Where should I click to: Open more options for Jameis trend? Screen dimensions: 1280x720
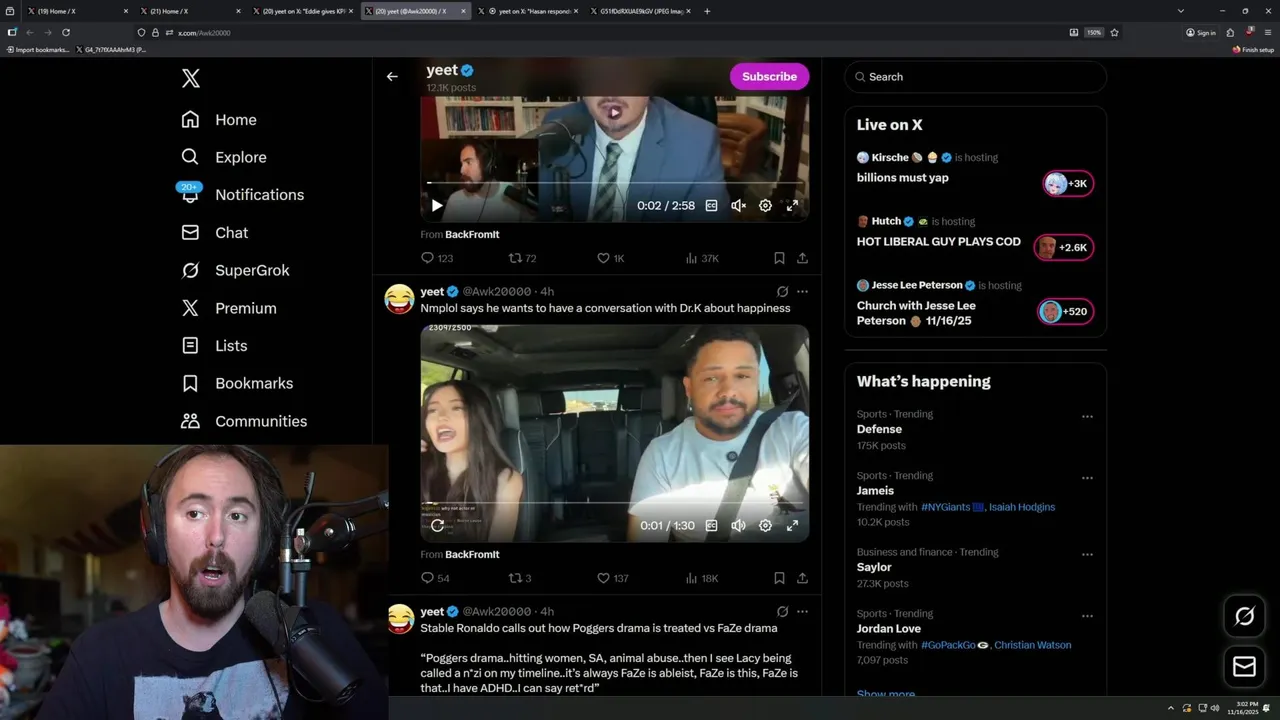click(x=1087, y=478)
